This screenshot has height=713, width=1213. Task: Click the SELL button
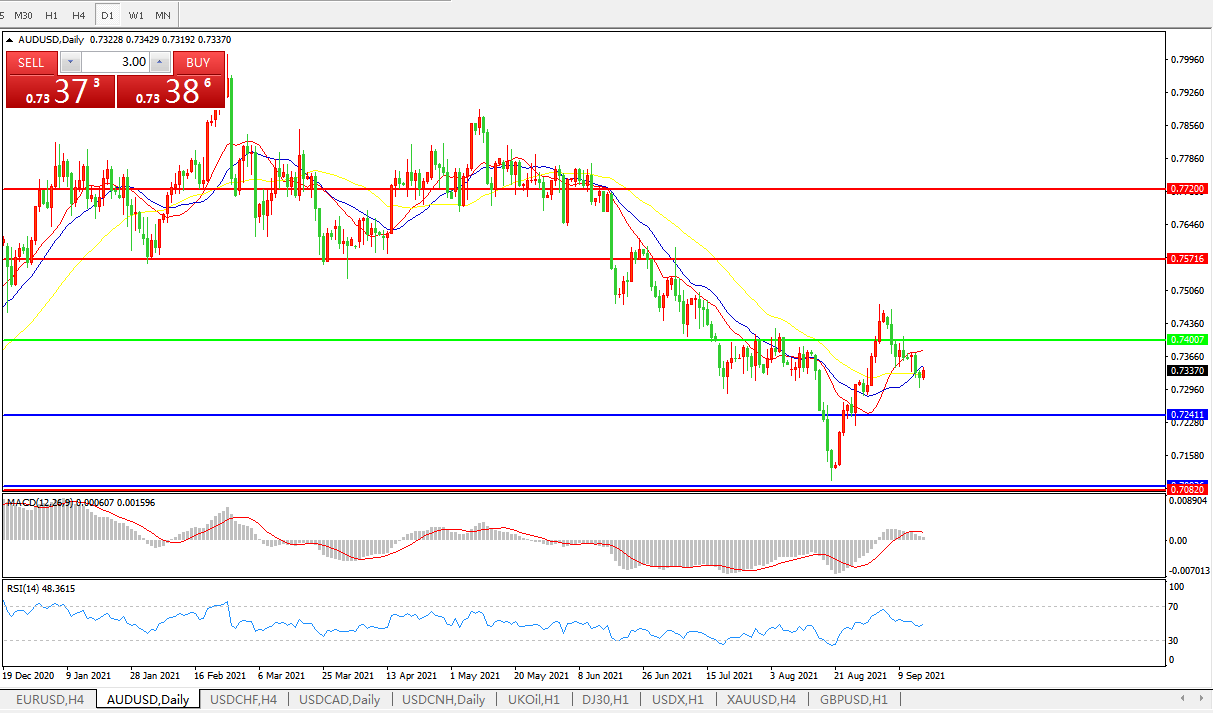coord(32,62)
